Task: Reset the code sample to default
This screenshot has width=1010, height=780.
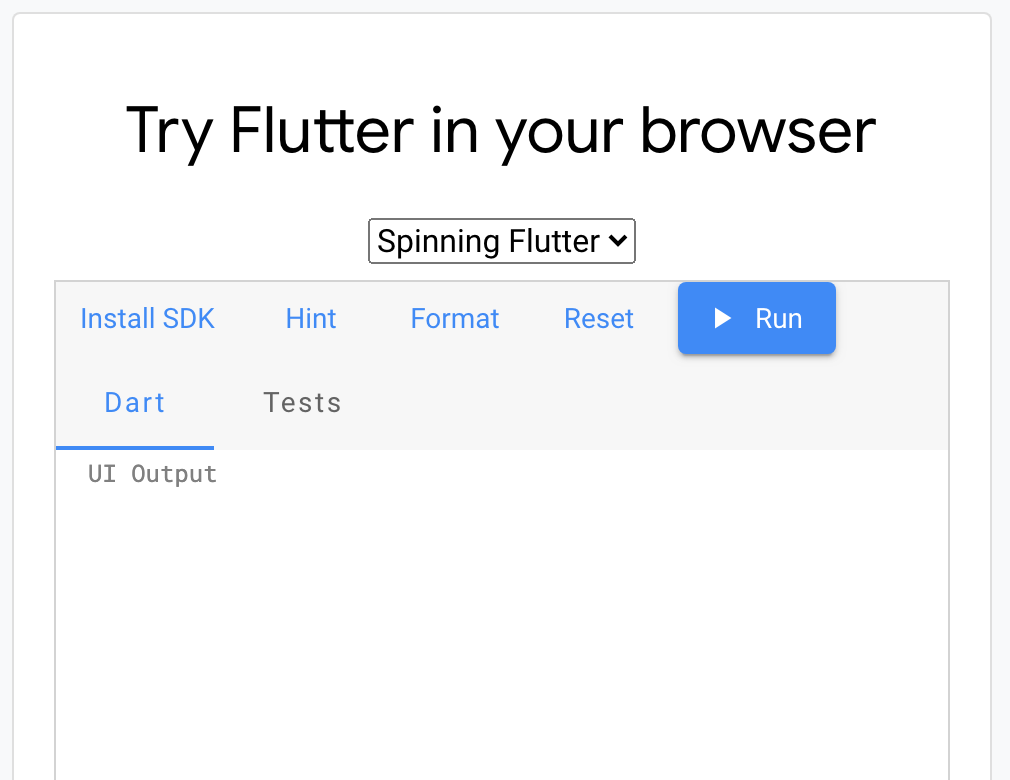Action: [x=598, y=318]
